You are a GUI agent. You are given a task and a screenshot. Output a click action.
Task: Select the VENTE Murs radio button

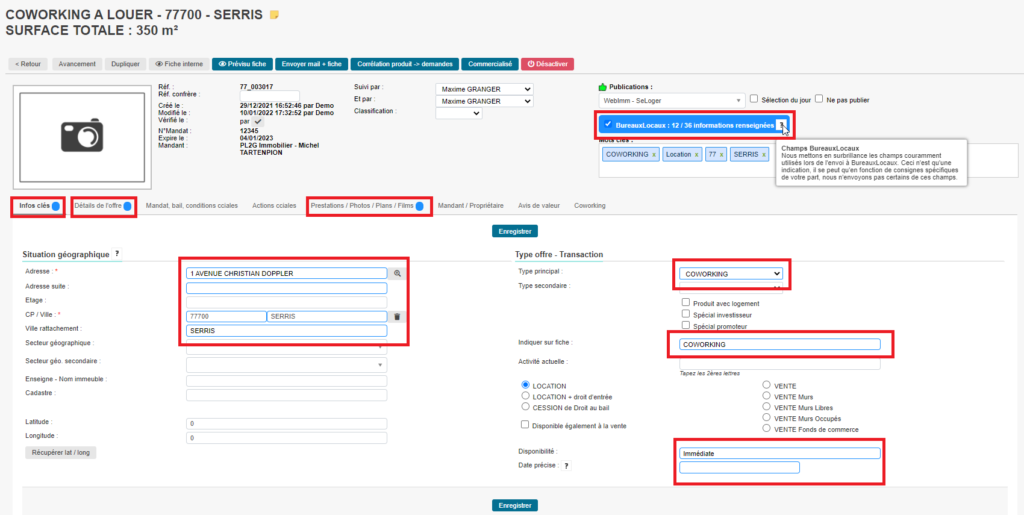click(766, 395)
